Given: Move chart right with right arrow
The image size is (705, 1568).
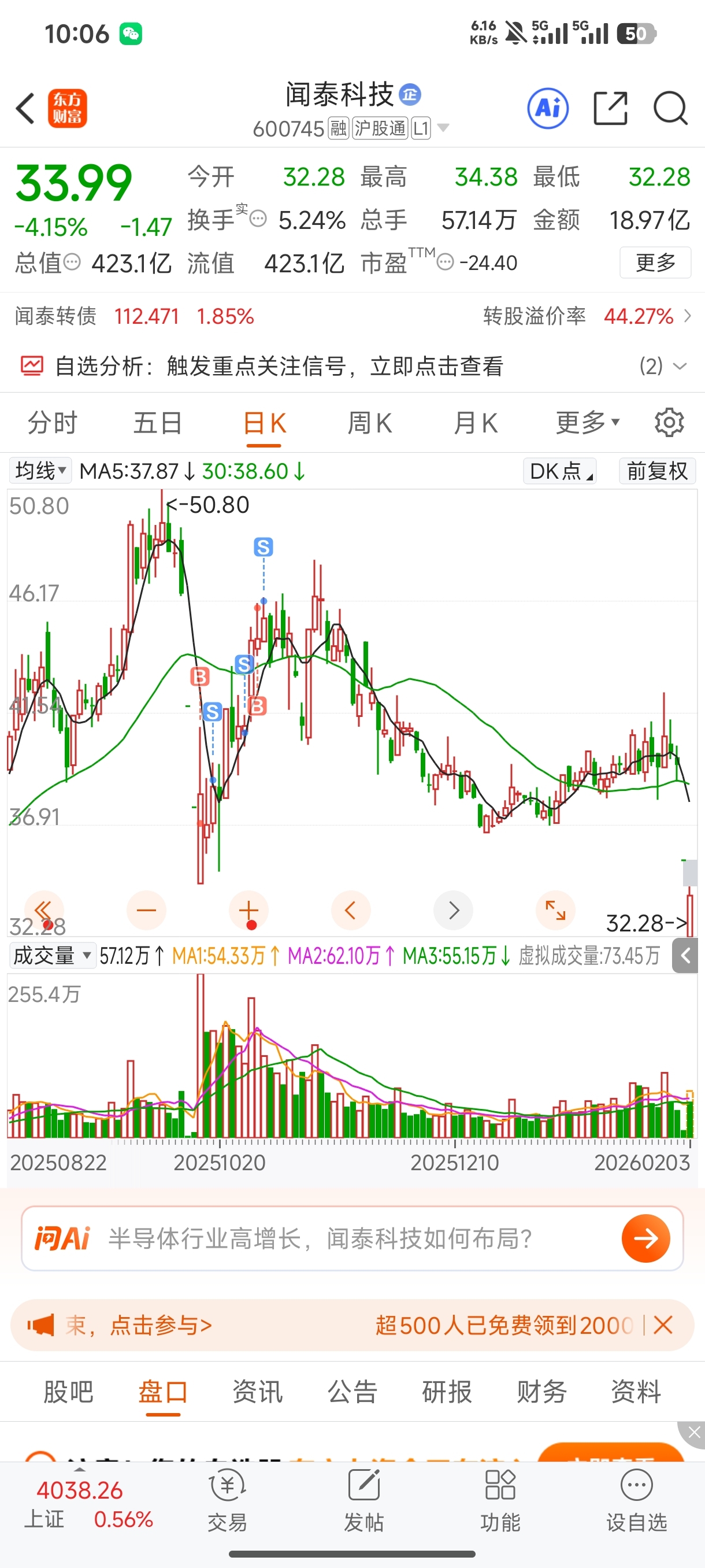Looking at the screenshot, I should tap(453, 911).
